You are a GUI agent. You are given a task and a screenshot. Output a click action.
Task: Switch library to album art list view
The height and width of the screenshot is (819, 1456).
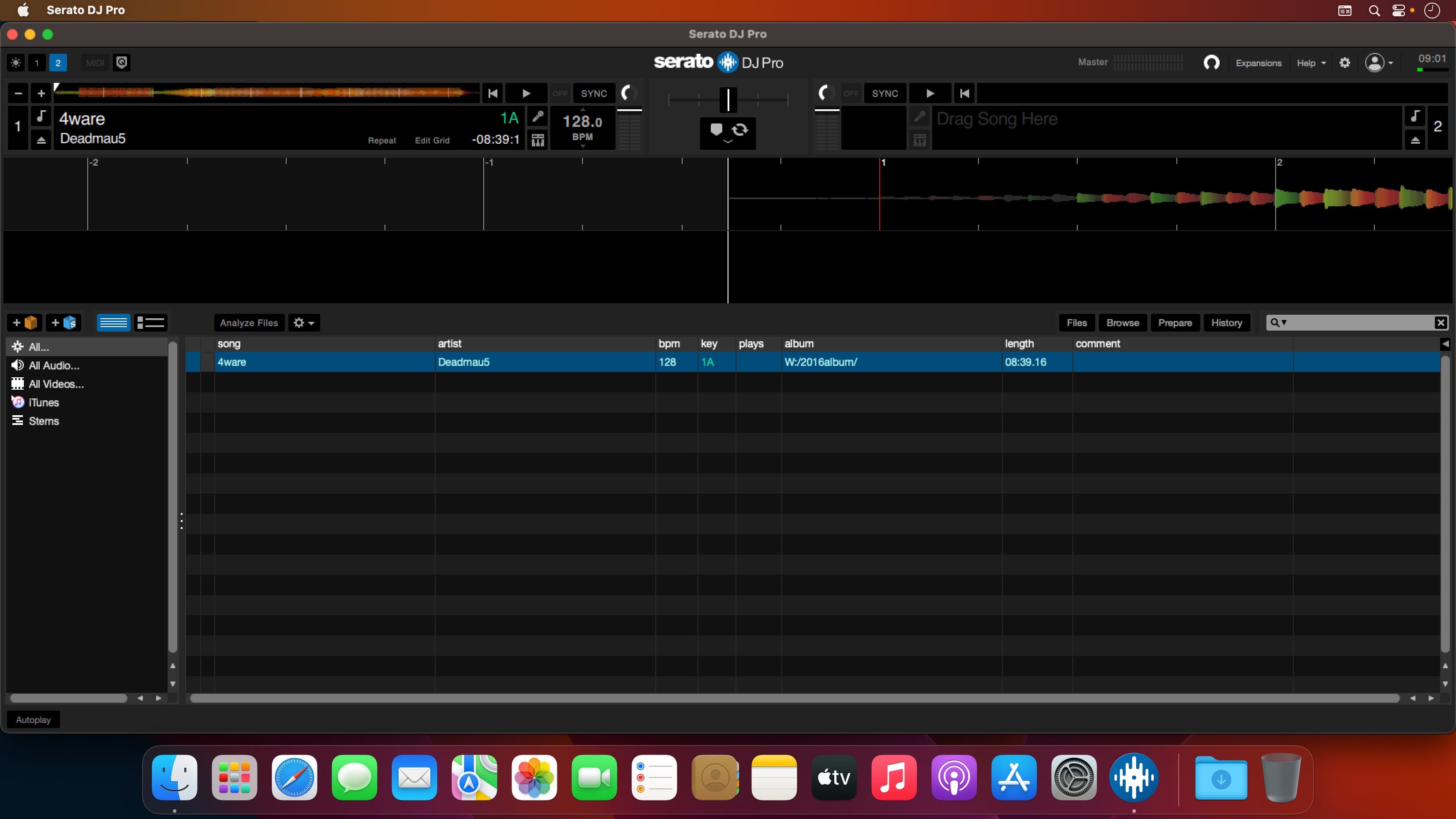click(x=150, y=323)
